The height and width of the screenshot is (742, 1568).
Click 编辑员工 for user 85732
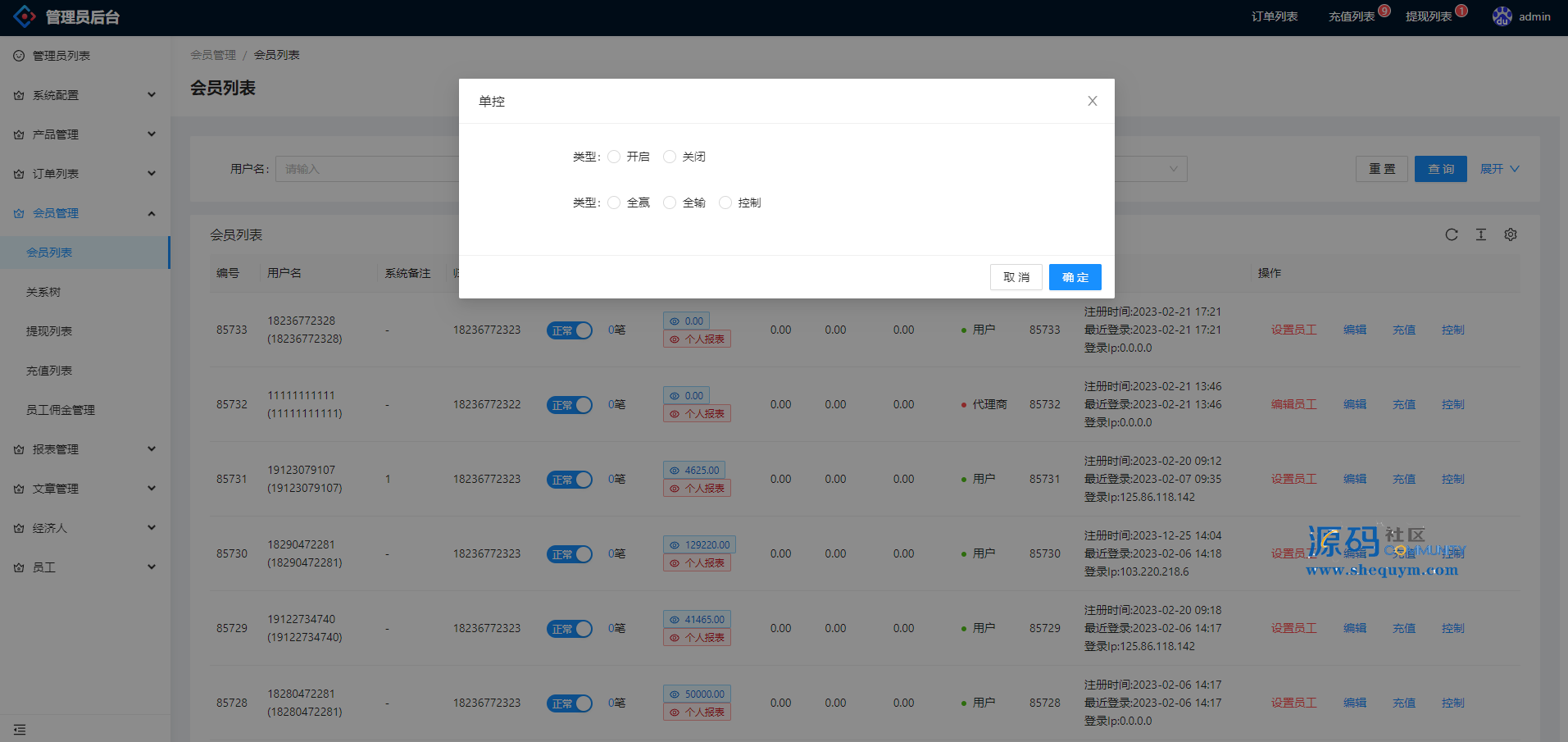click(1293, 404)
